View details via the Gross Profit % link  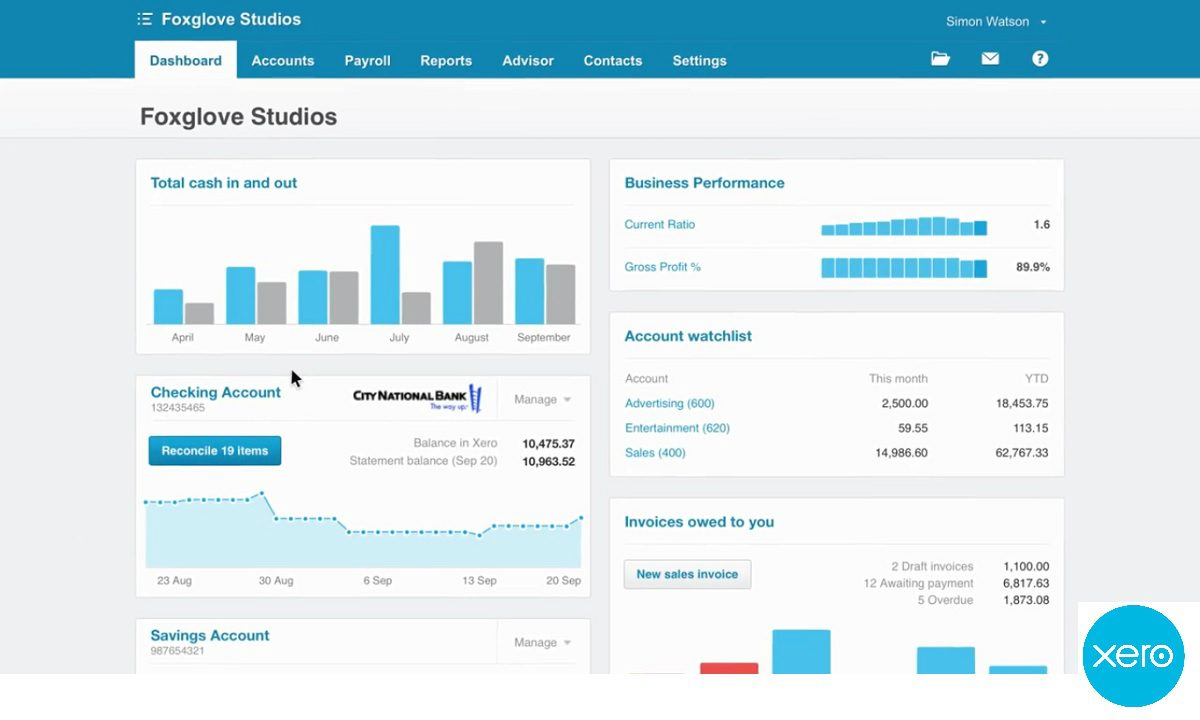tap(662, 267)
